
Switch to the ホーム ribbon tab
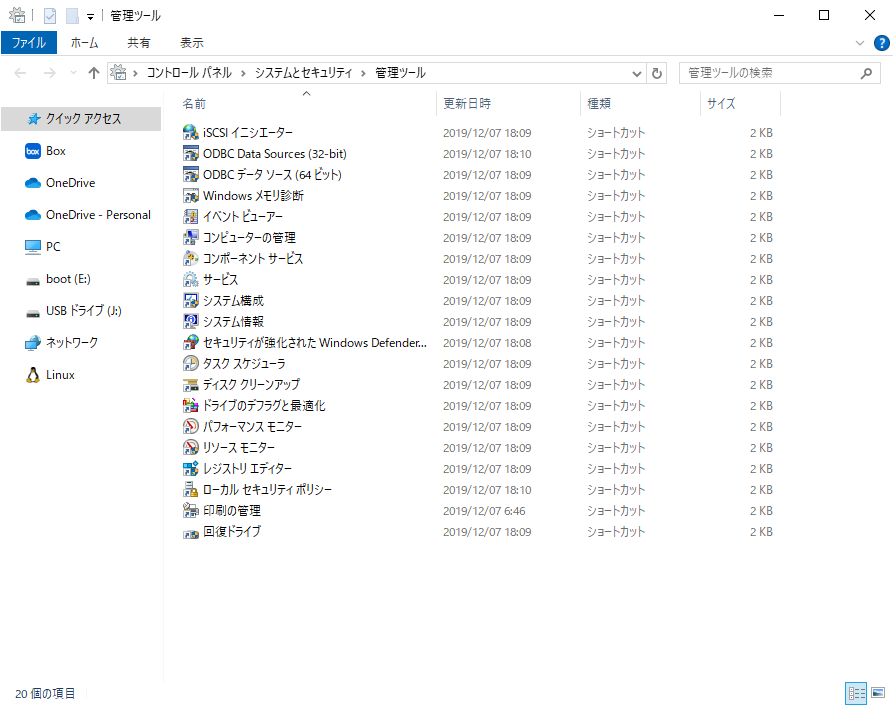pos(84,43)
